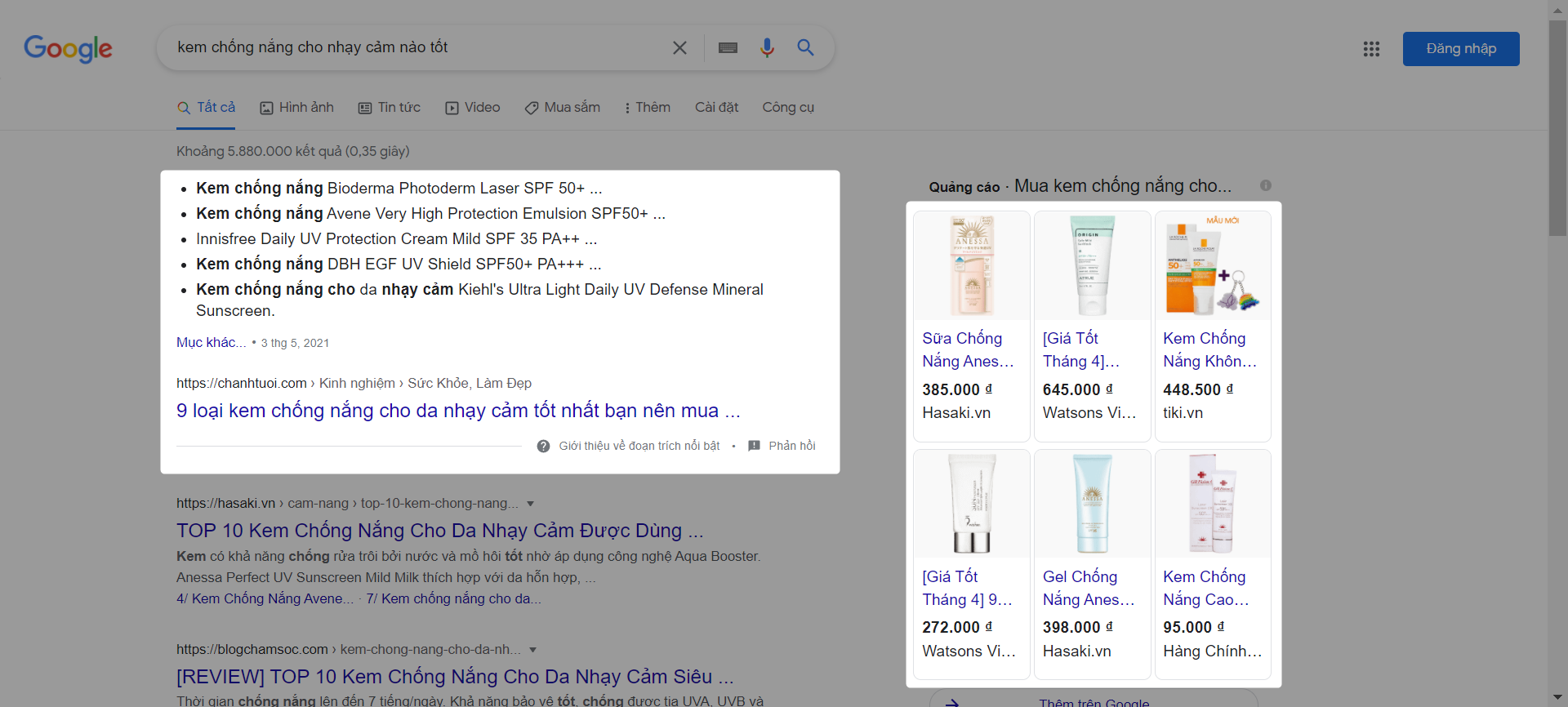
Task: Open the on-screen keyboard input tool
Action: (728, 48)
